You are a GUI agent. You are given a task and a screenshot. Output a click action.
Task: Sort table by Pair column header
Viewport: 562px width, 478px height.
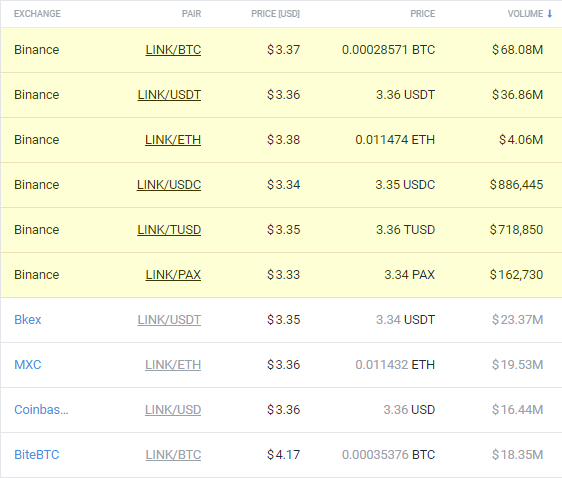(191, 14)
